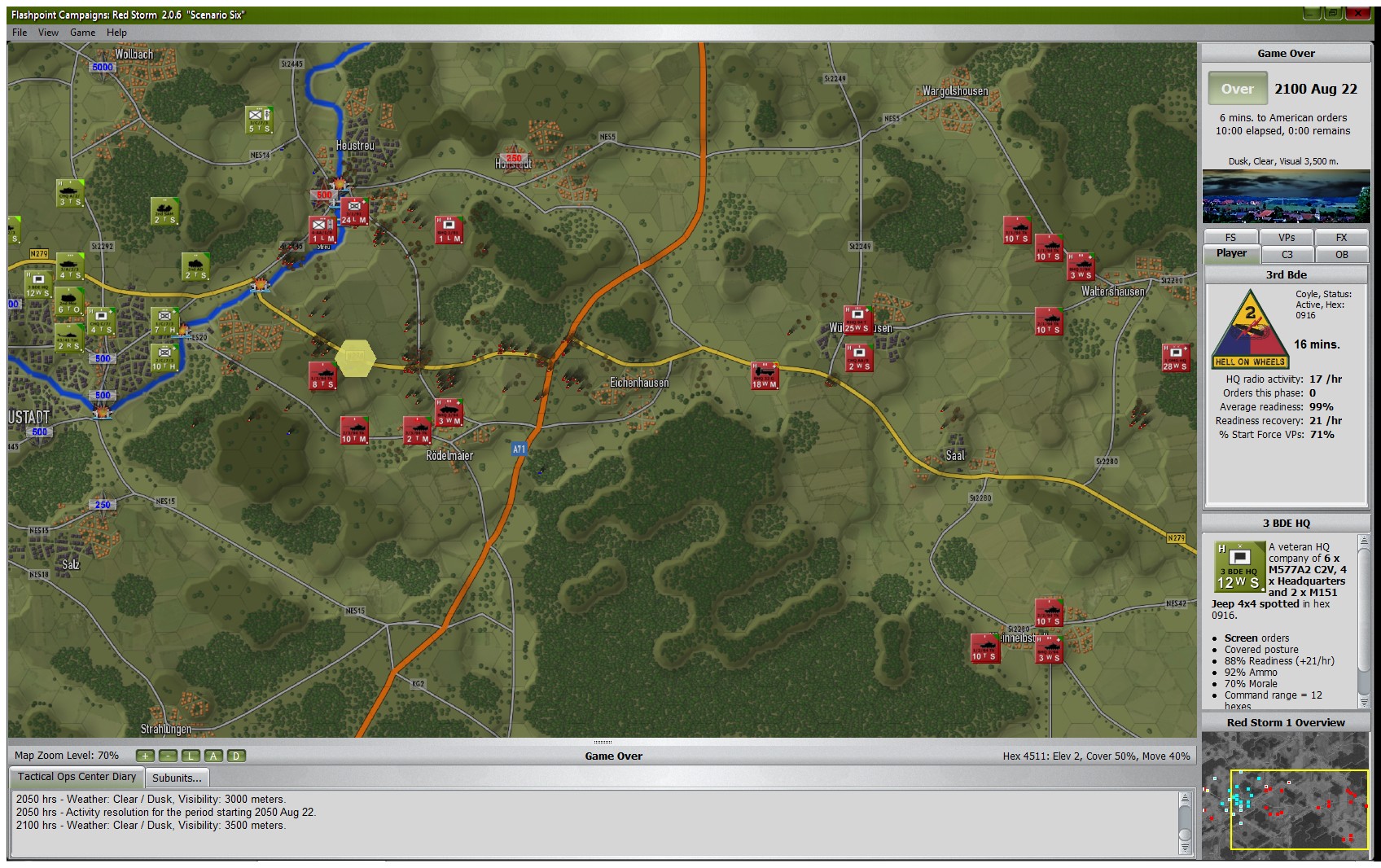The width and height of the screenshot is (1381, 868).
Task: Click the A map view button
Action: tap(213, 756)
